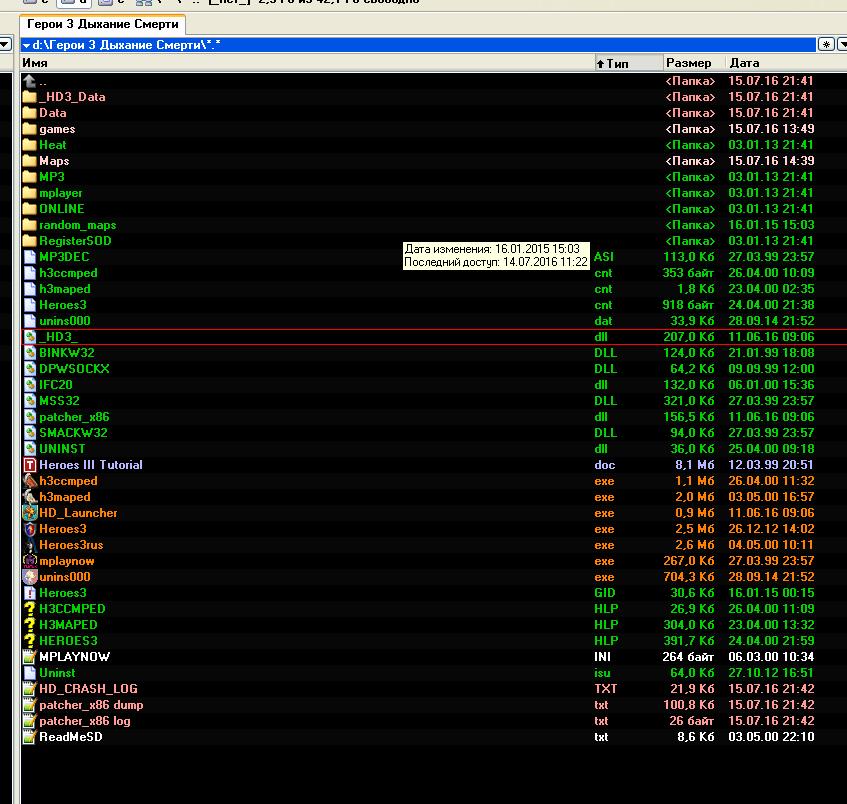The height and width of the screenshot is (804, 847).
Task: Click the Heroes3 exe shield icon
Action: pos(30,529)
